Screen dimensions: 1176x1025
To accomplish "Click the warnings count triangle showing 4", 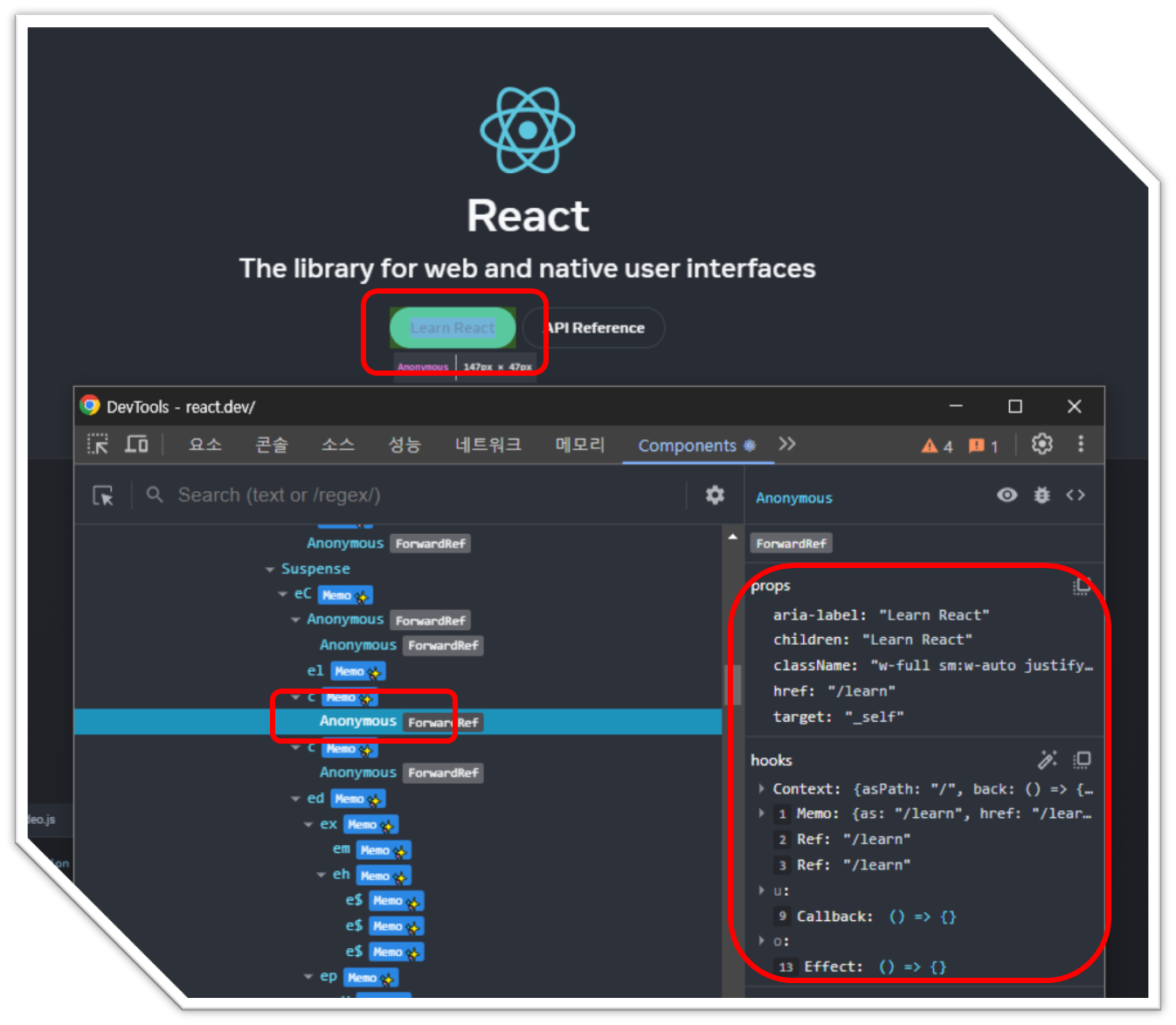I will 937,446.
